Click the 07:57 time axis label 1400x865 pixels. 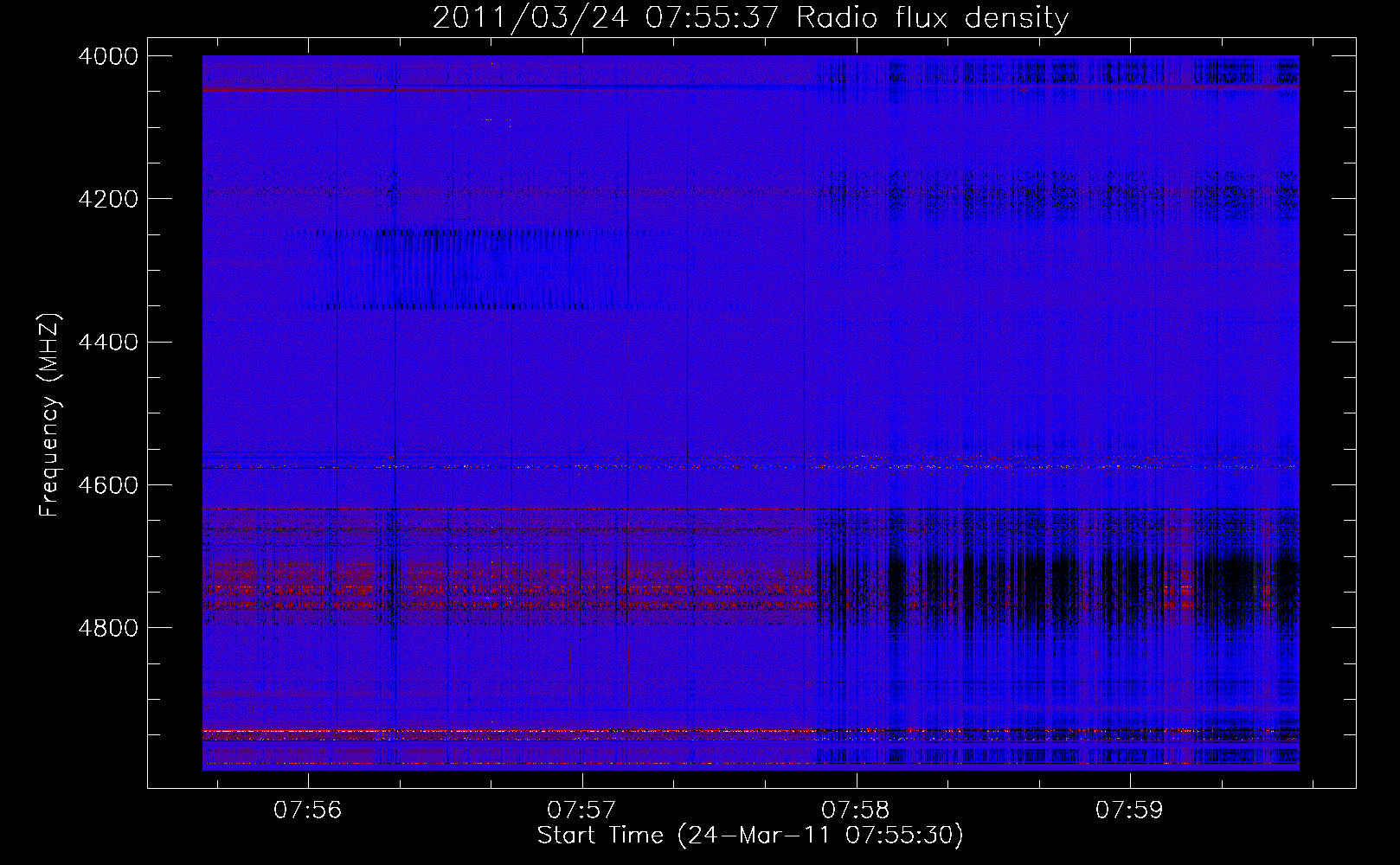pyautogui.click(x=581, y=811)
